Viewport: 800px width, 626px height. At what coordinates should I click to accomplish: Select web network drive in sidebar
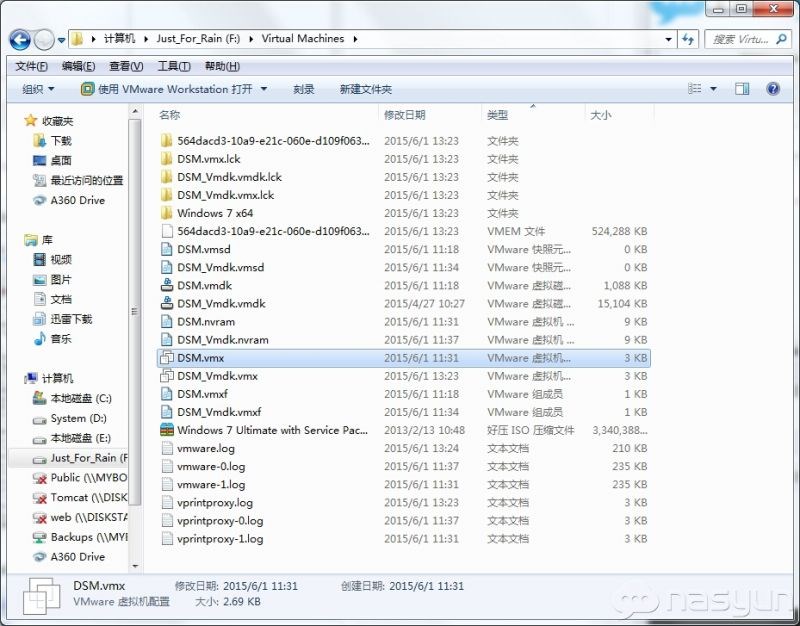pos(89,517)
